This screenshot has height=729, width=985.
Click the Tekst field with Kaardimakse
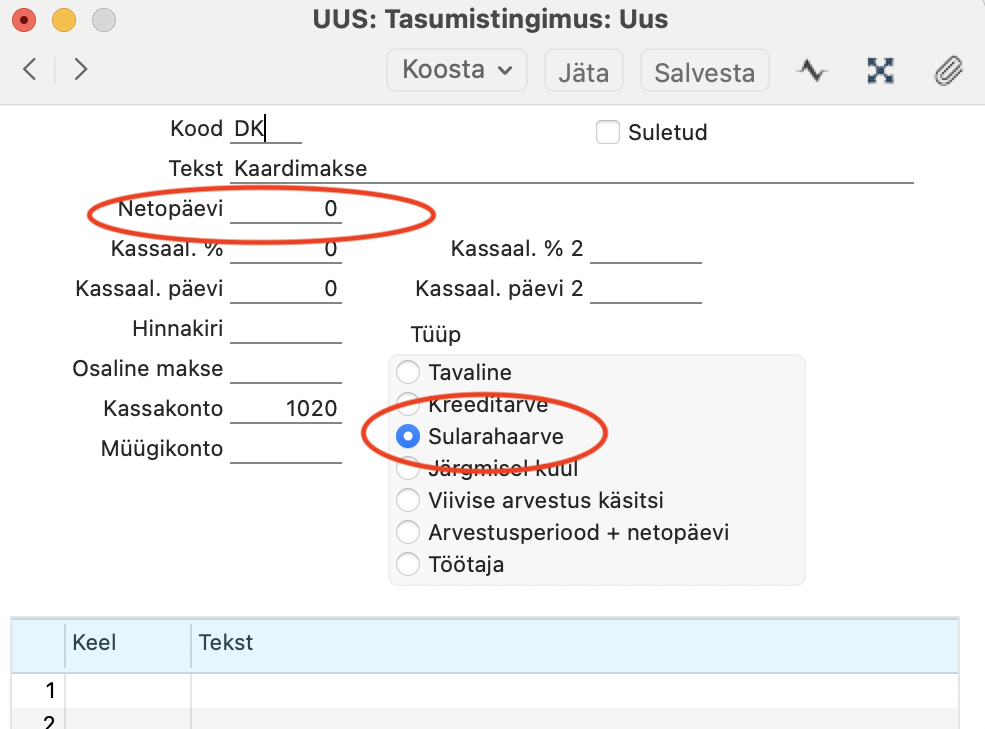572,168
